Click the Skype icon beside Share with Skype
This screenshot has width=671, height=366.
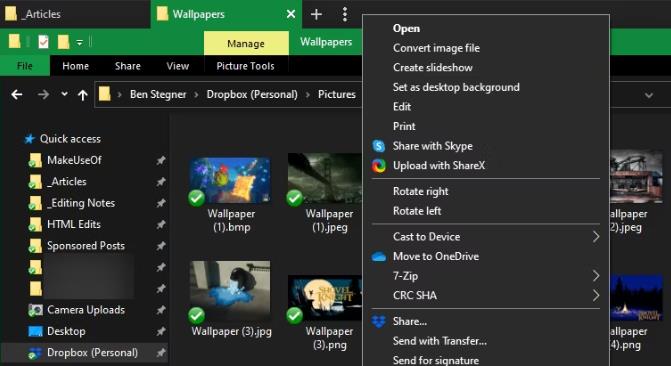pyautogui.click(x=379, y=146)
